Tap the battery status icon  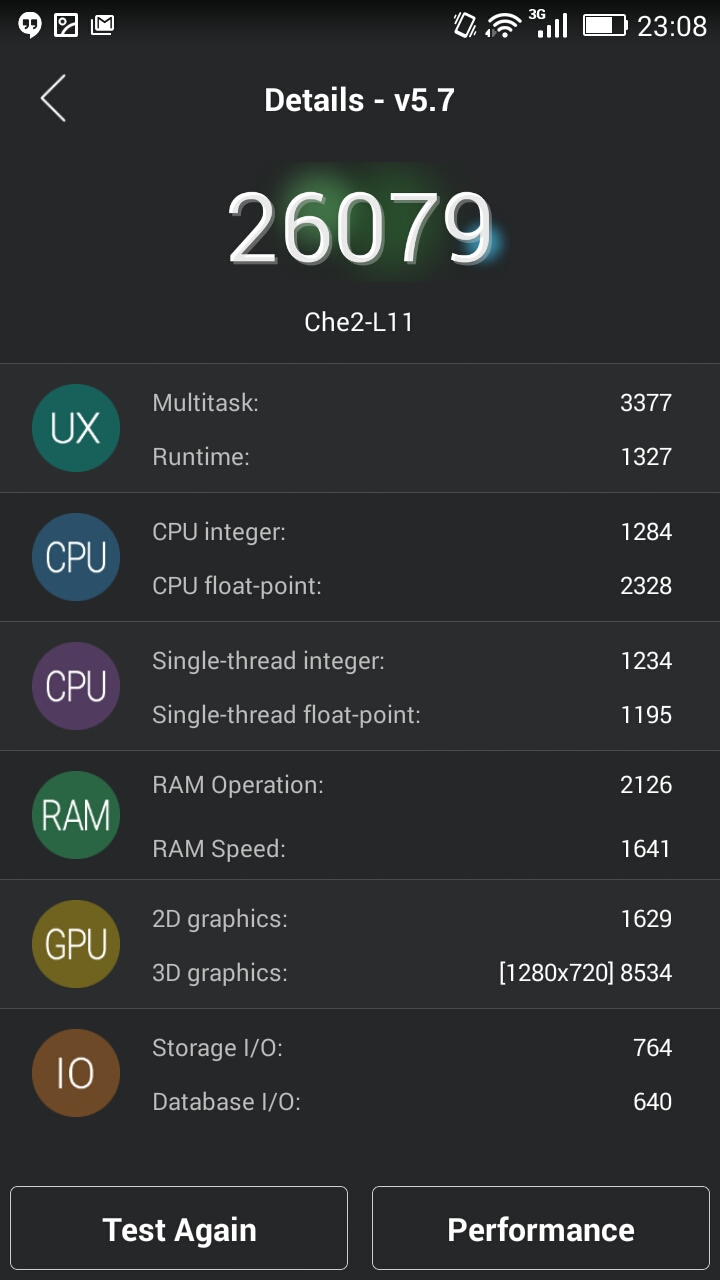pos(605,25)
